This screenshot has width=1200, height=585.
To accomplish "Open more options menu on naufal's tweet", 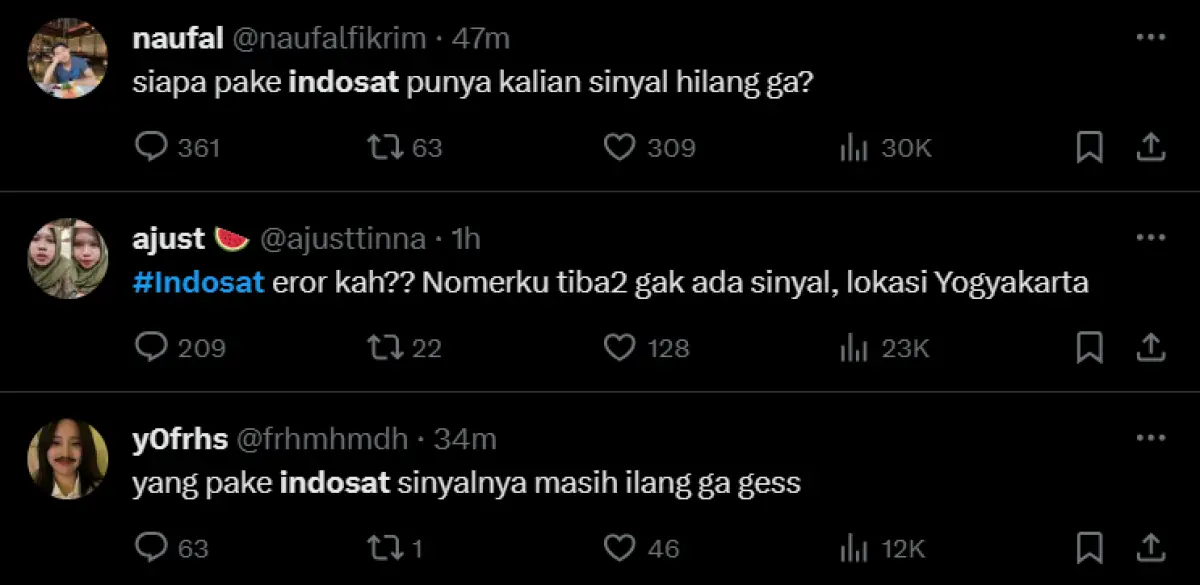I will [1148, 35].
